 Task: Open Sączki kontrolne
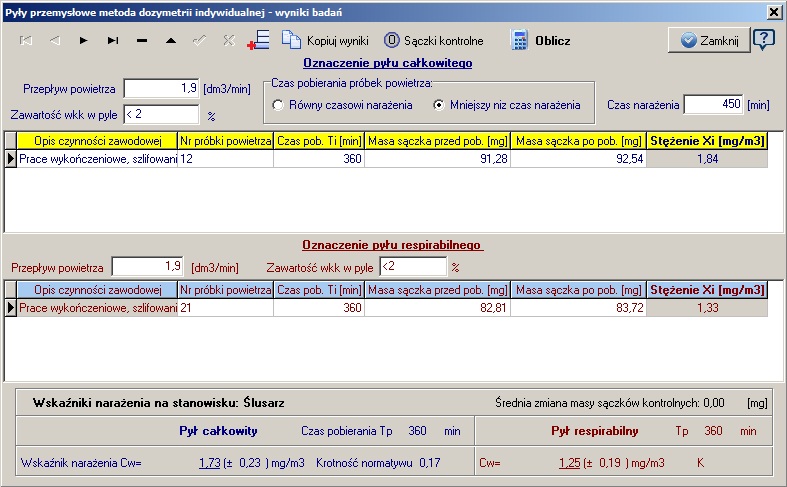(x=434, y=41)
